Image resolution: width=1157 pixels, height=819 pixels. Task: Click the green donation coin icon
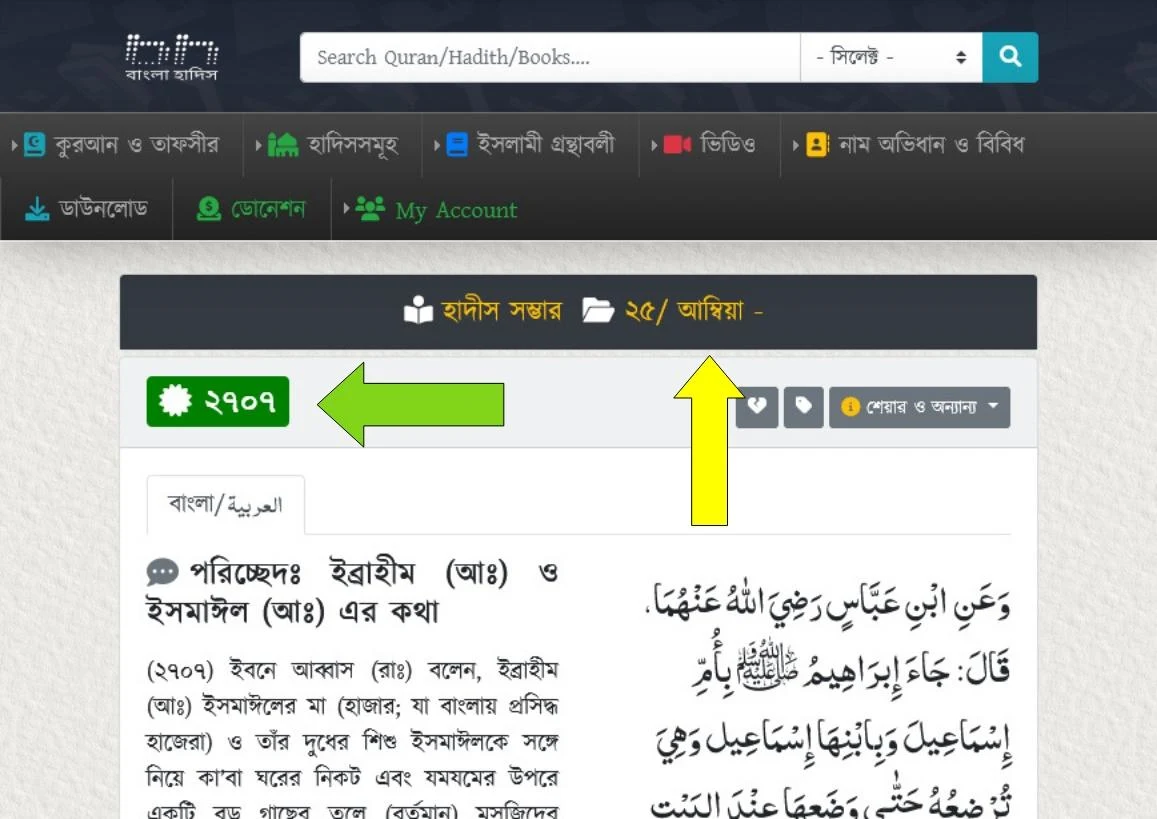209,210
